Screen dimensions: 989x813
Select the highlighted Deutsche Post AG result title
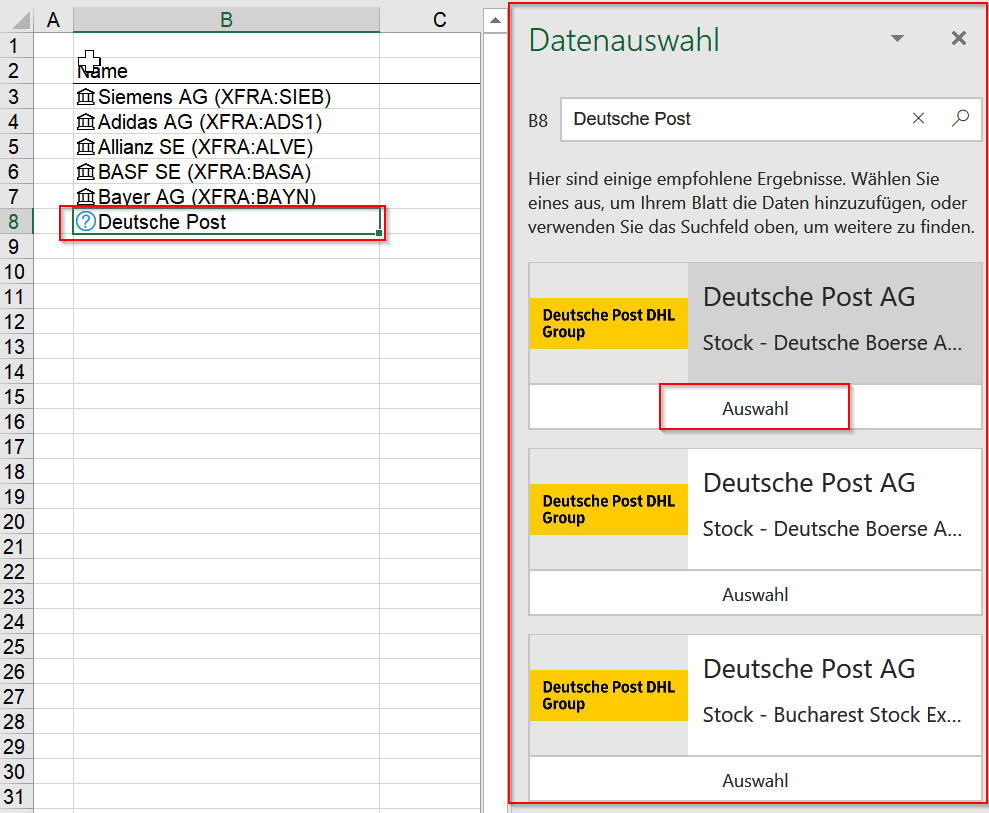click(809, 296)
